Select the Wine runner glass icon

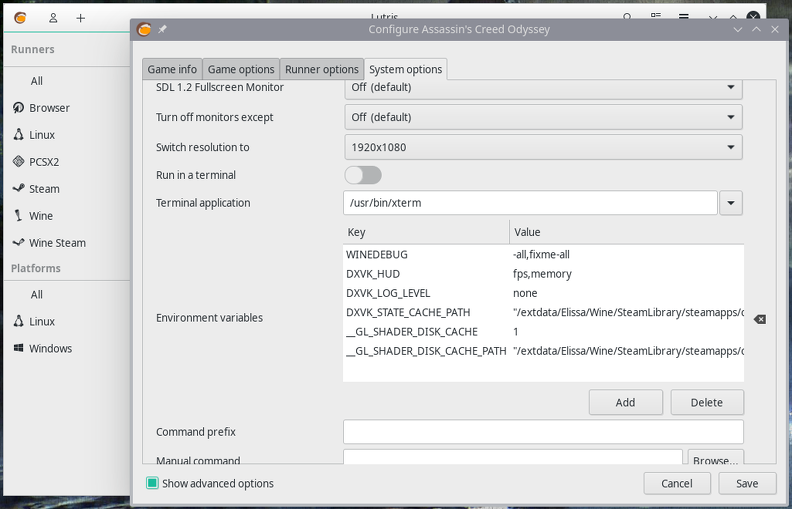click(18, 216)
